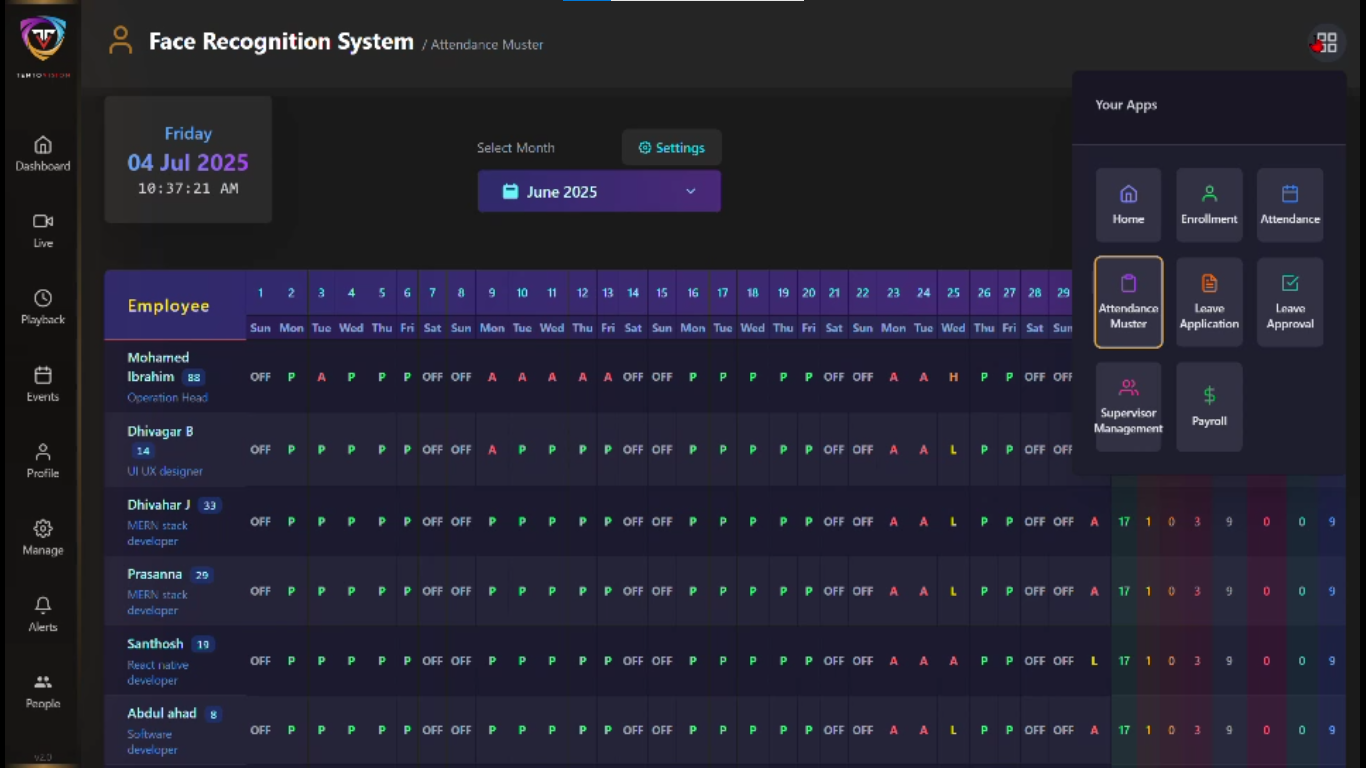Toggle the Your Apps grid icon
Viewport: 1366px width, 768px height.
pyautogui.click(x=1327, y=43)
